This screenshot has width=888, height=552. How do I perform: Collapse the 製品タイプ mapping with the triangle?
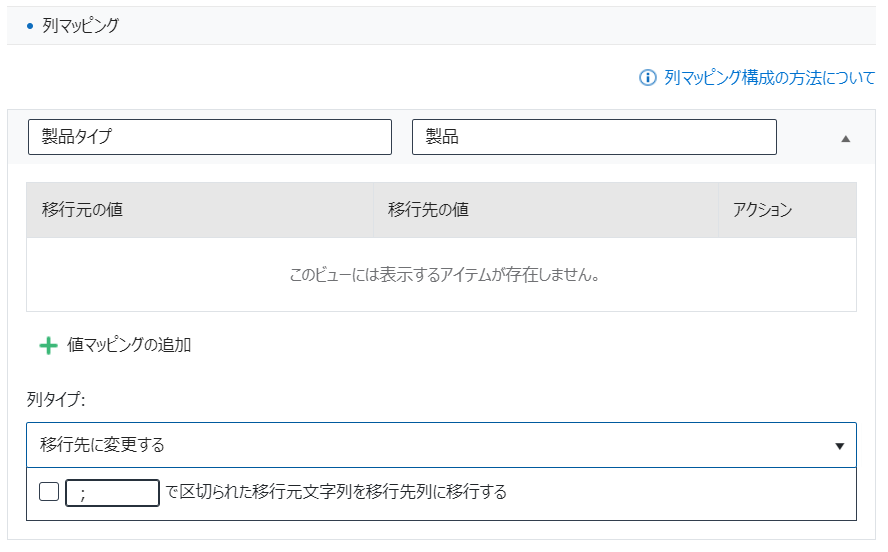(846, 139)
